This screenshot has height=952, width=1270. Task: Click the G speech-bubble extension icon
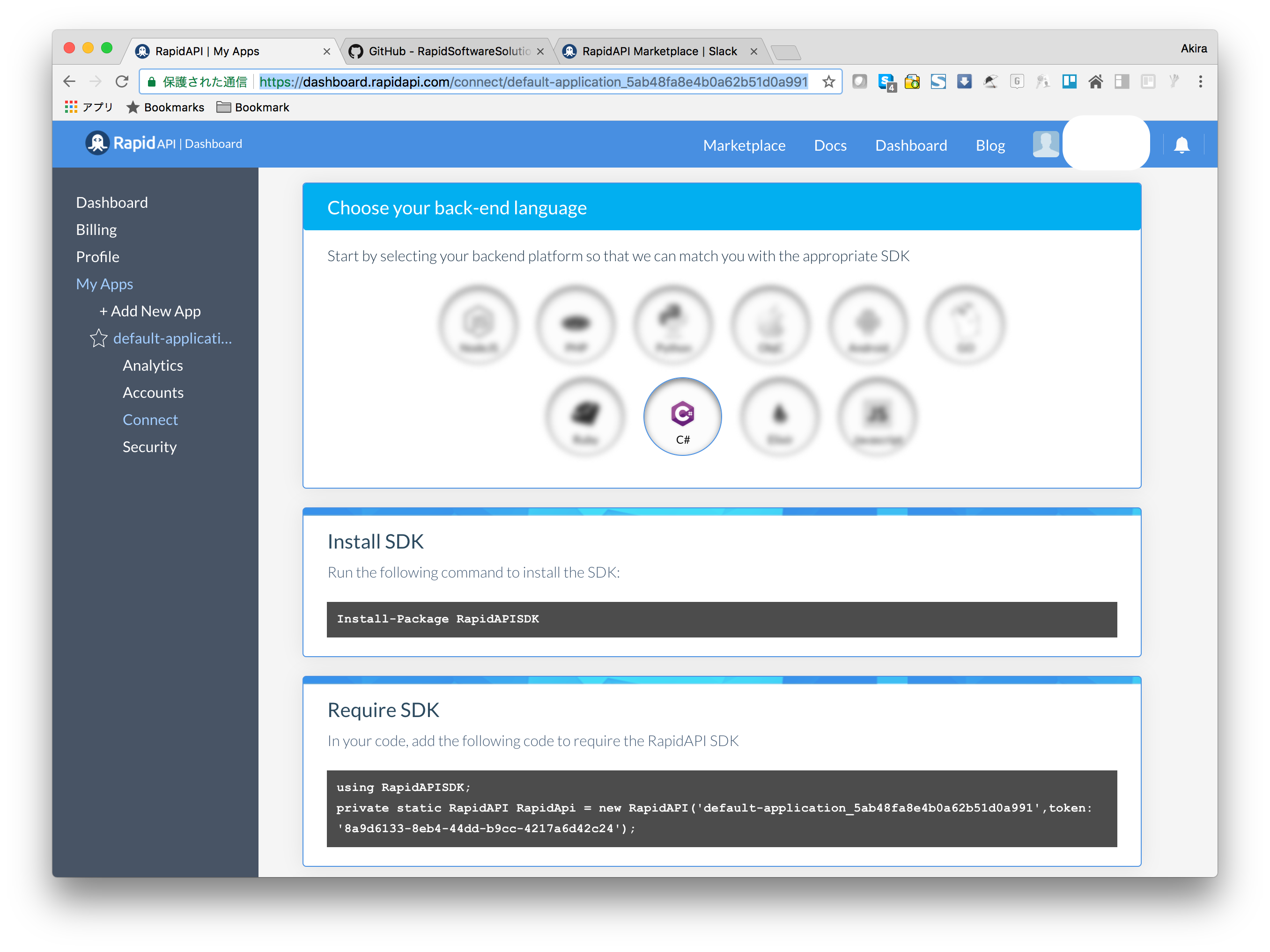tap(1016, 81)
